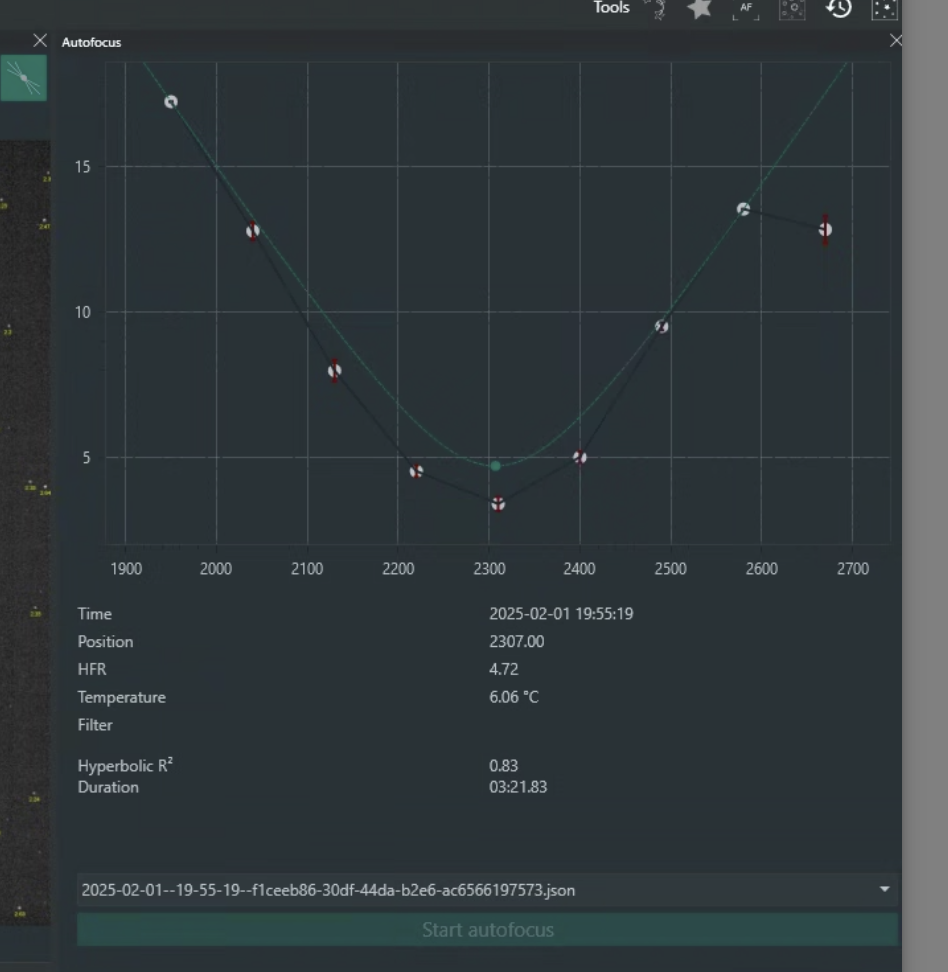Image resolution: width=948 pixels, height=972 pixels.
Task: Click the star field square icon
Action: pyautogui.click(x=884, y=9)
